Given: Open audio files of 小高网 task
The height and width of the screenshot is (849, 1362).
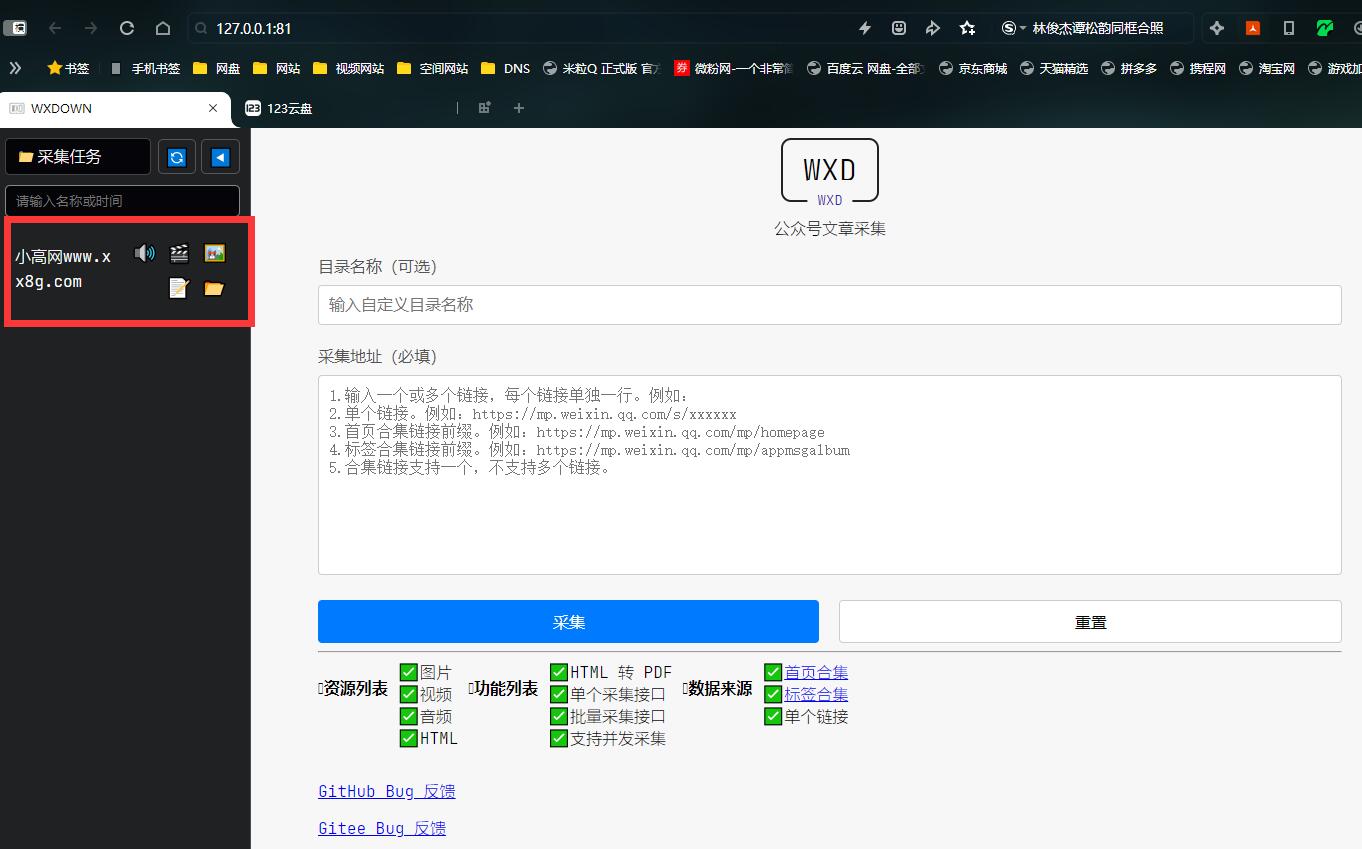Looking at the screenshot, I should pyautogui.click(x=145, y=253).
